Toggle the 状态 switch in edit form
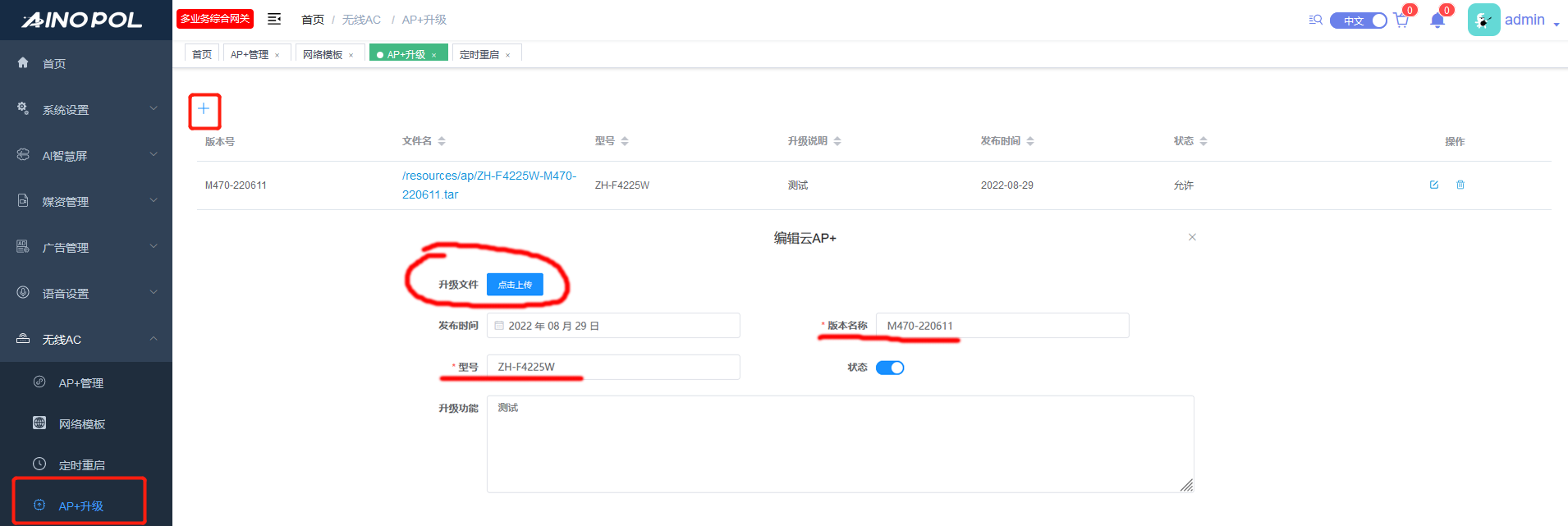This screenshot has width=1568, height=526. click(889, 368)
